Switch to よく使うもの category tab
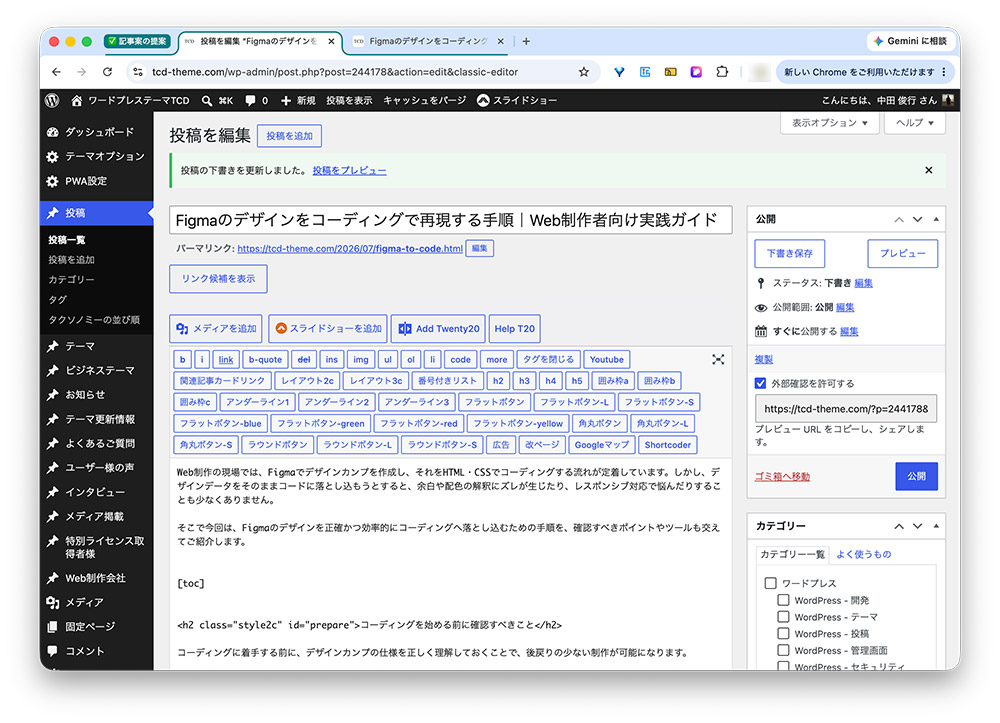Screen dimensions: 1000x723 864,554
